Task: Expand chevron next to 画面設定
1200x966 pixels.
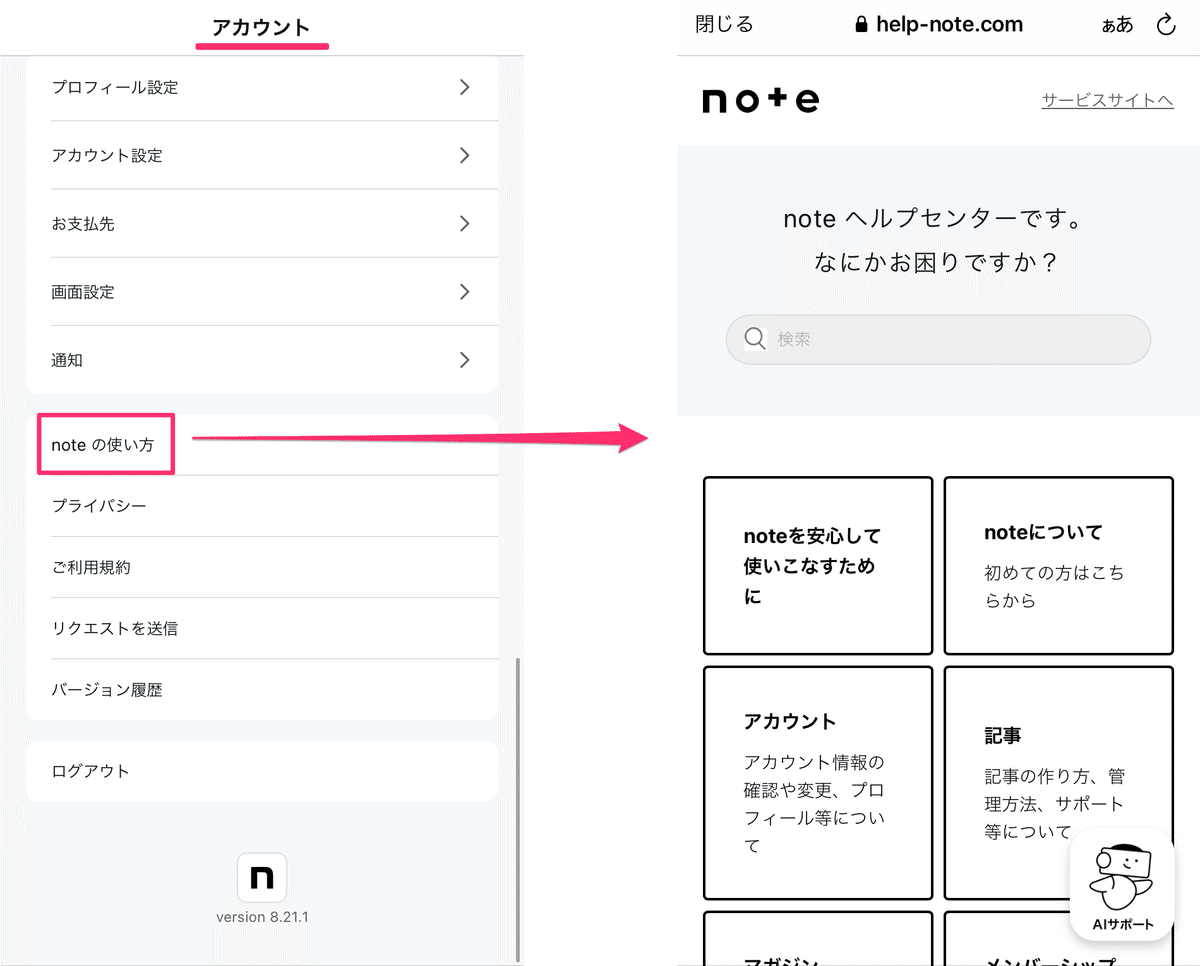Action: pos(464,291)
